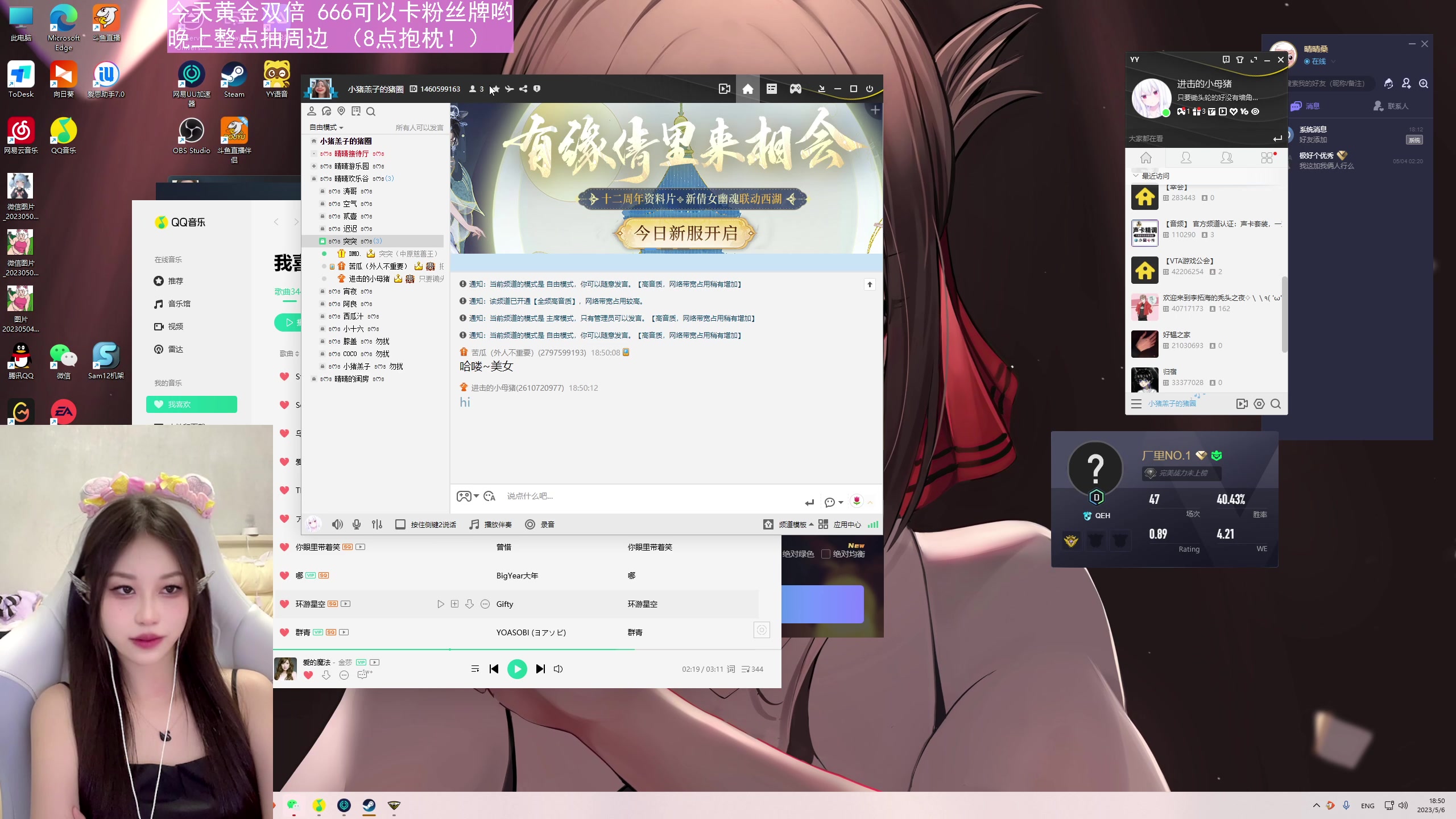
Task: Open 推荐 in QQ Music sidebar
Action: point(169,281)
